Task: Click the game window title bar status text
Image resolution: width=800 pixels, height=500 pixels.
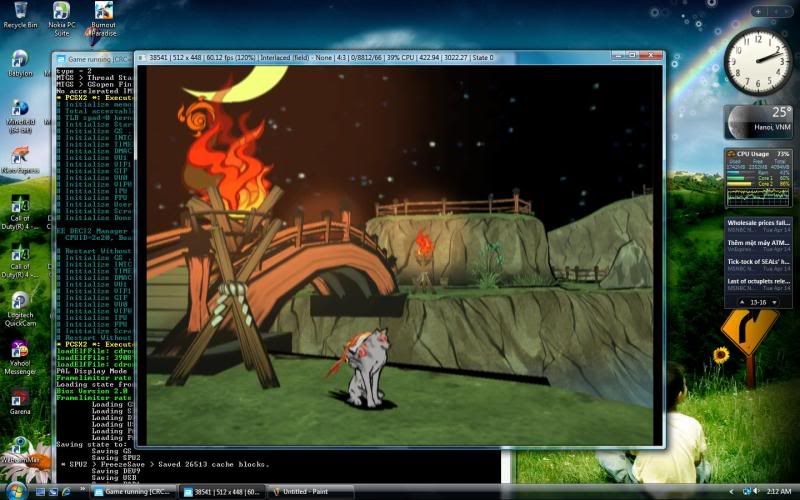Action: (321, 58)
